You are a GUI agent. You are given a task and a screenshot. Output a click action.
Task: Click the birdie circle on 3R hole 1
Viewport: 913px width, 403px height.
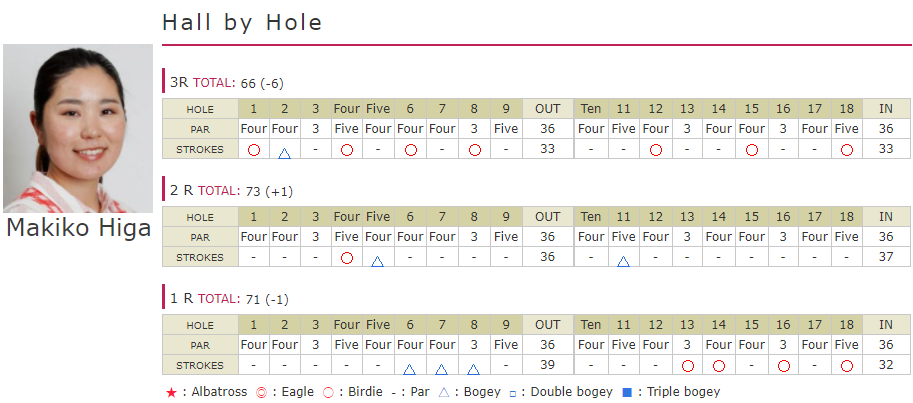click(x=254, y=150)
